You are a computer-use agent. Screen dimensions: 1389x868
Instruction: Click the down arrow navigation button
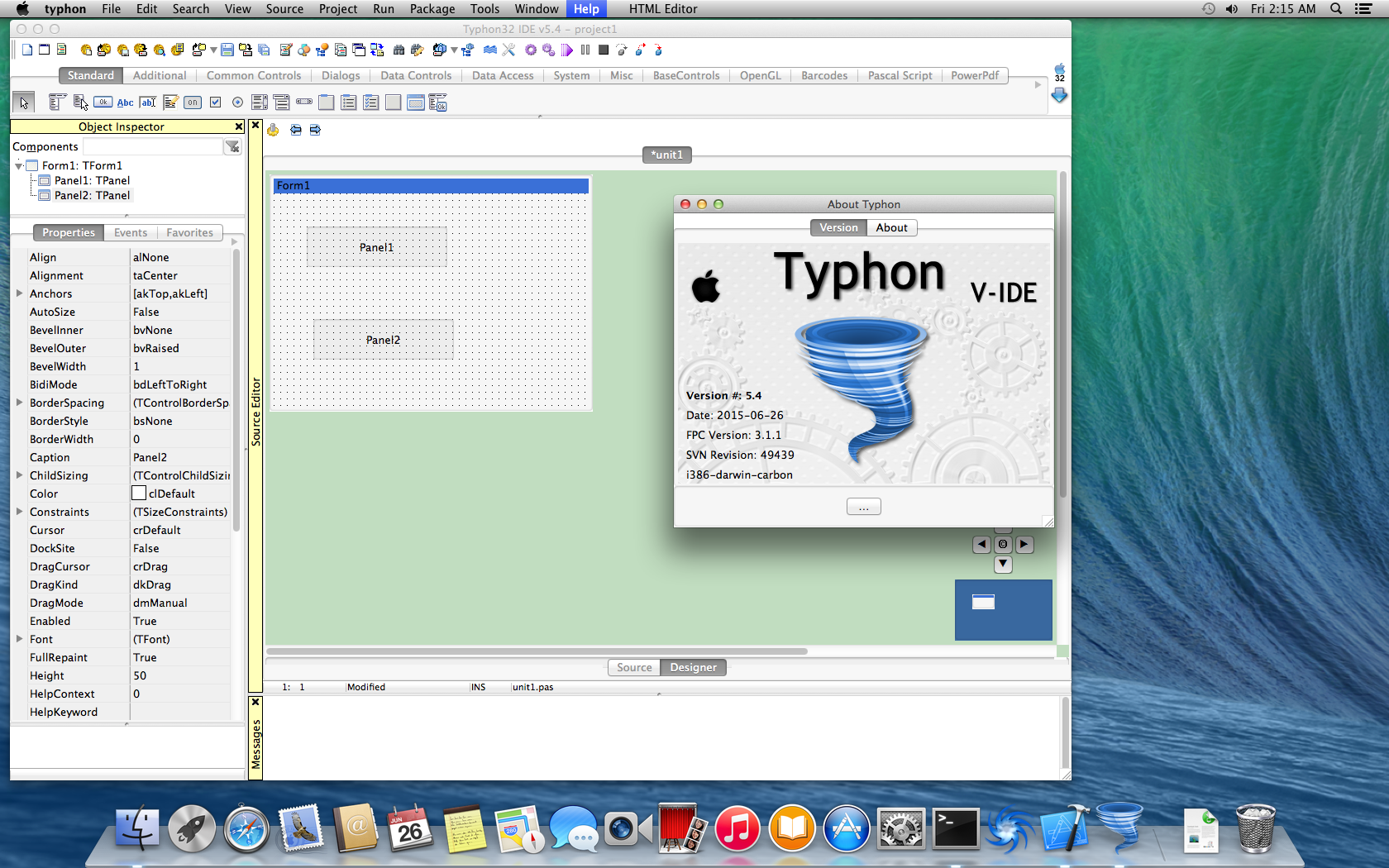(x=1003, y=565)
